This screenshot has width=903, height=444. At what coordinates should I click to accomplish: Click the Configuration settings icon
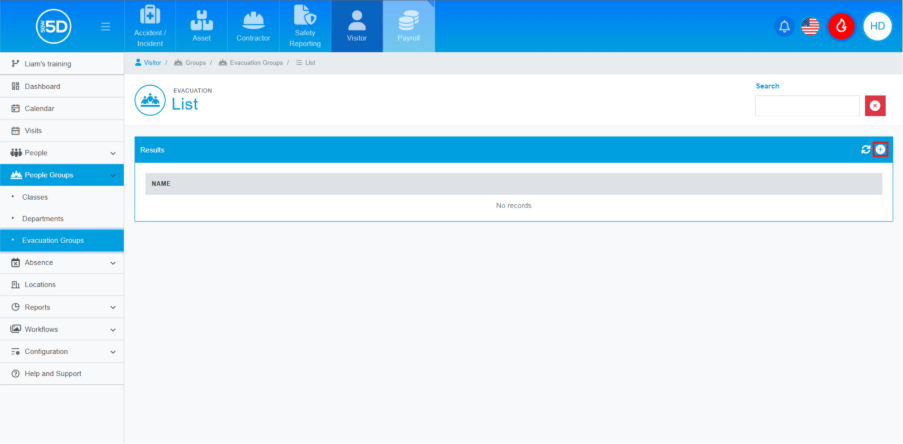[x=16, y=351]
